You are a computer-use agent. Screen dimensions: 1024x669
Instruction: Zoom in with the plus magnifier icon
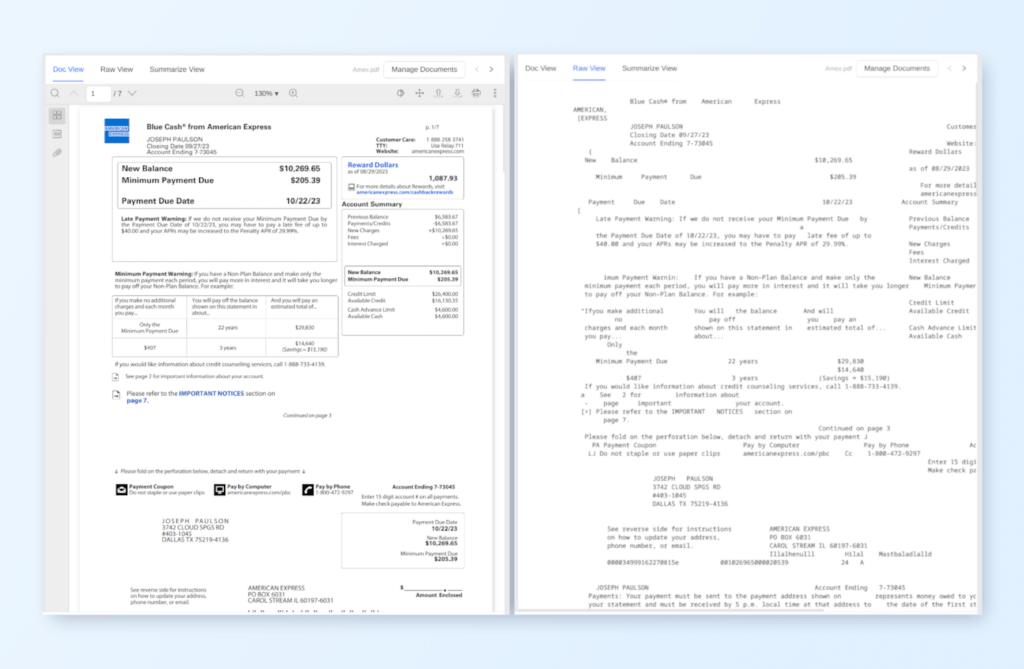coord(292,92)
